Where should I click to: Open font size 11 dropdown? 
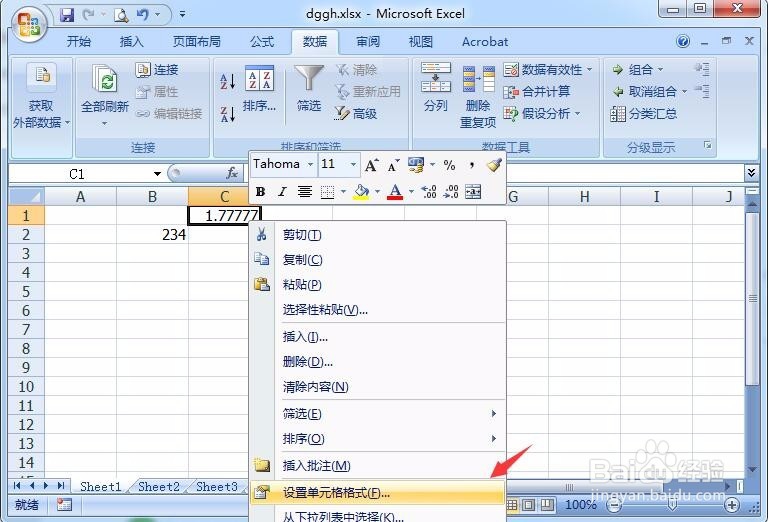(x=353, y=165)
